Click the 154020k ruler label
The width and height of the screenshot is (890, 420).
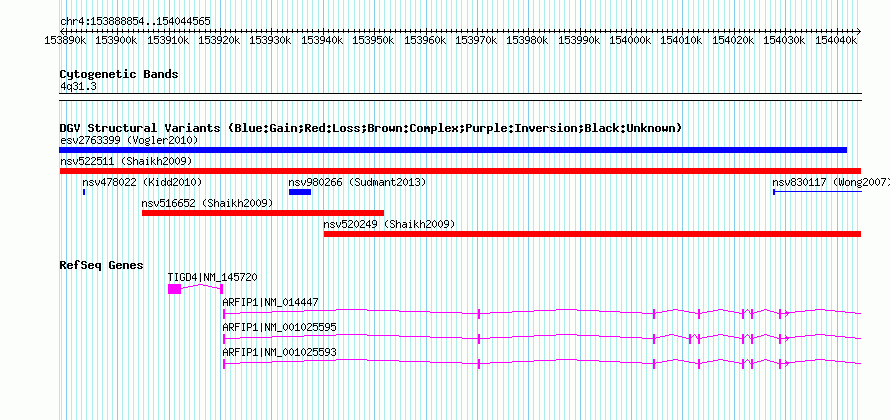tap(733, 40)
